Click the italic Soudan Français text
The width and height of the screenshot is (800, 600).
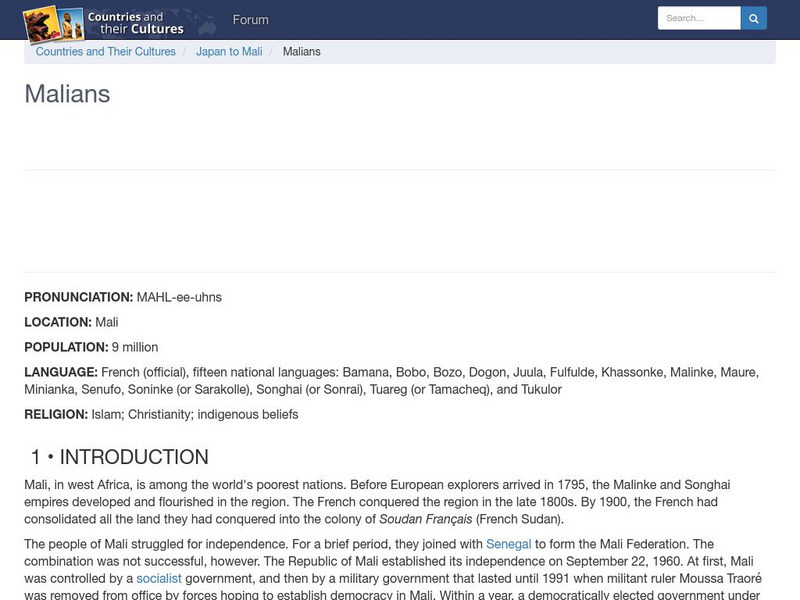coord(426,519)
